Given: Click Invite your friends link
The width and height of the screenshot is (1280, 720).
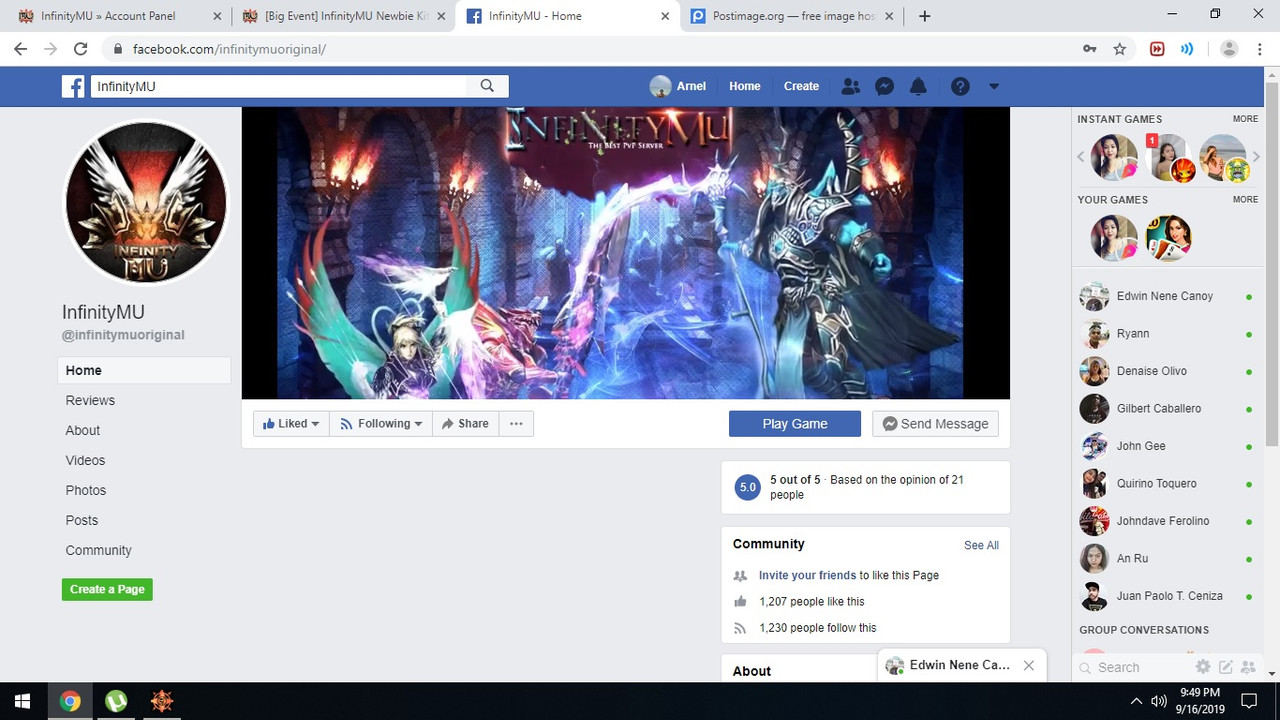Looking at the screenshot, I should 807,575.
